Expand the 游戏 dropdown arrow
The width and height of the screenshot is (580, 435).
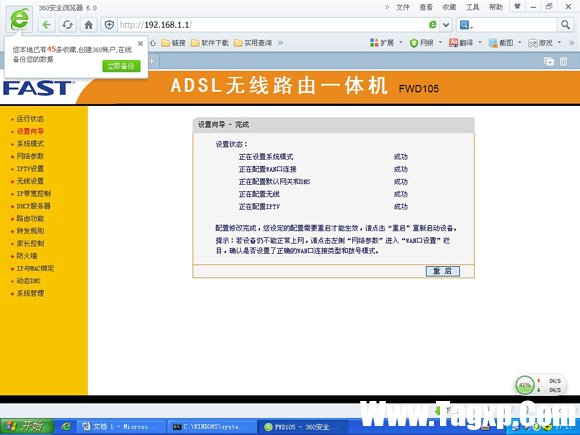point(559,43)
